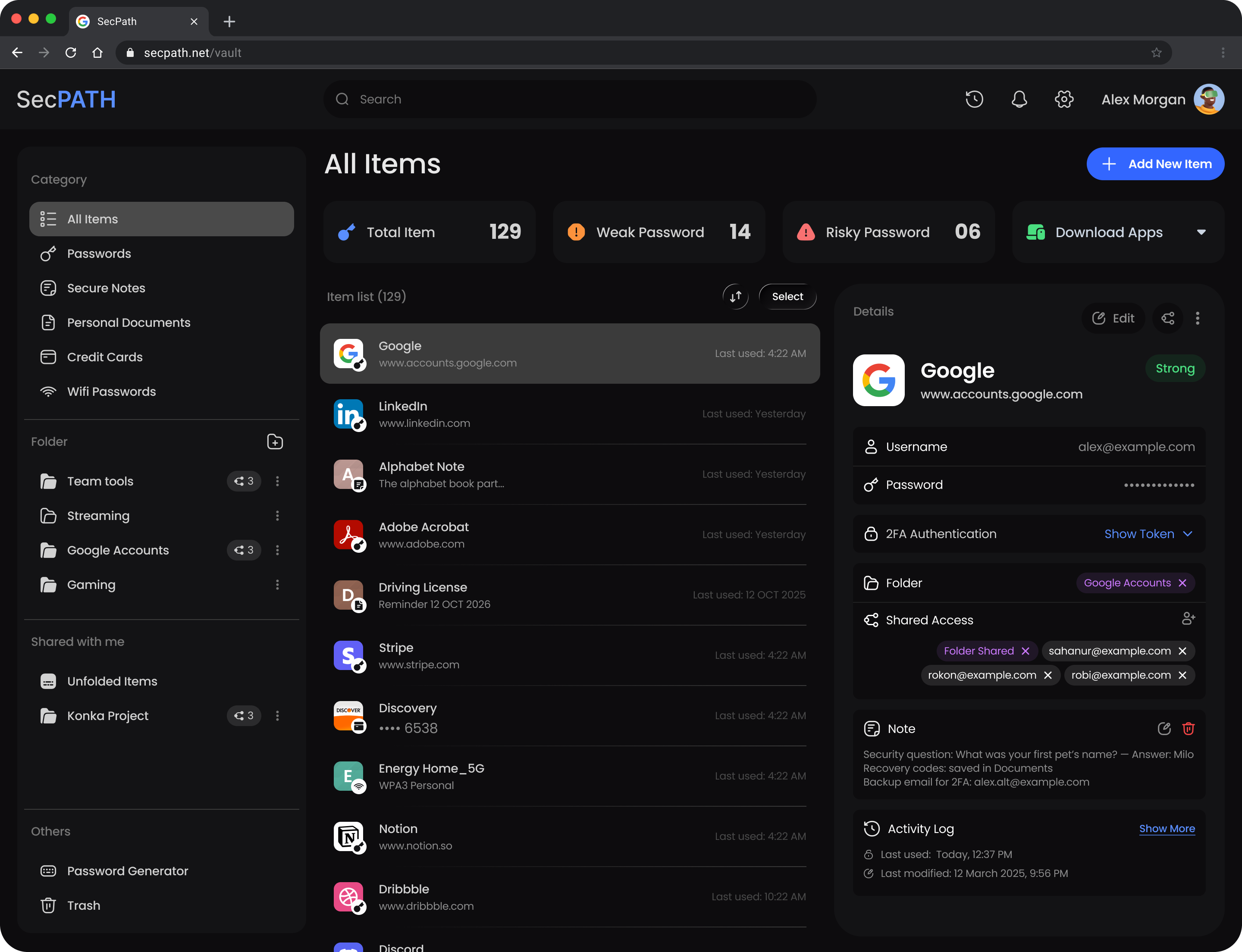Remove Folder Shared access tag
The width and height of the screenshot is (1242, 952).
1025,651
